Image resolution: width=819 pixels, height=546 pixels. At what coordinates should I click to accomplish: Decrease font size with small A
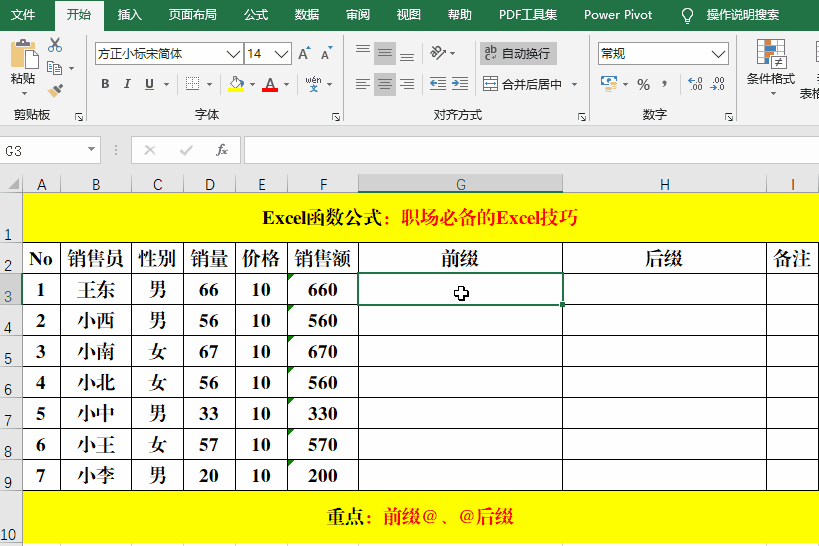[326, 53]
